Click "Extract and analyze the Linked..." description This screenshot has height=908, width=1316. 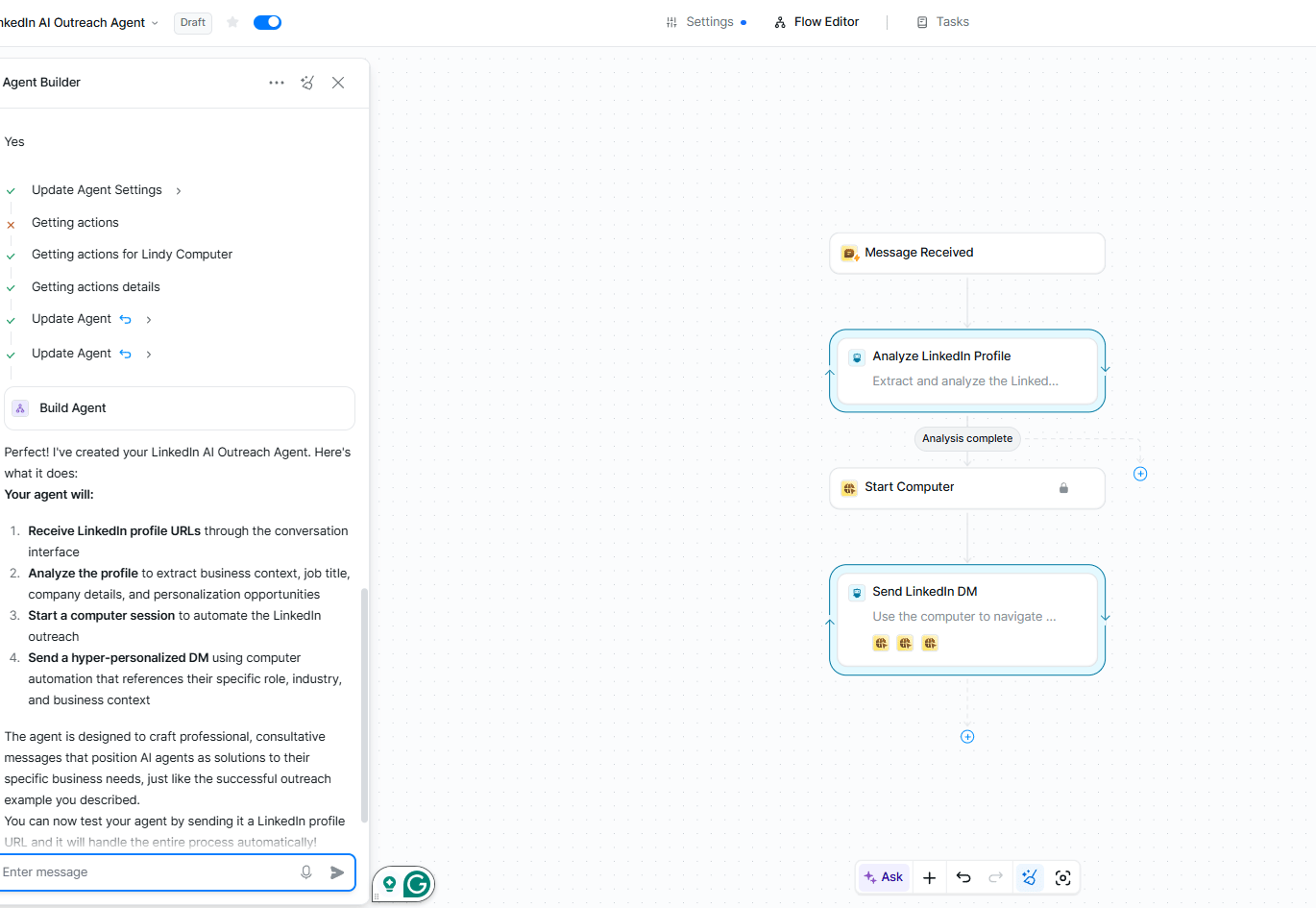[x=965, y=381]
